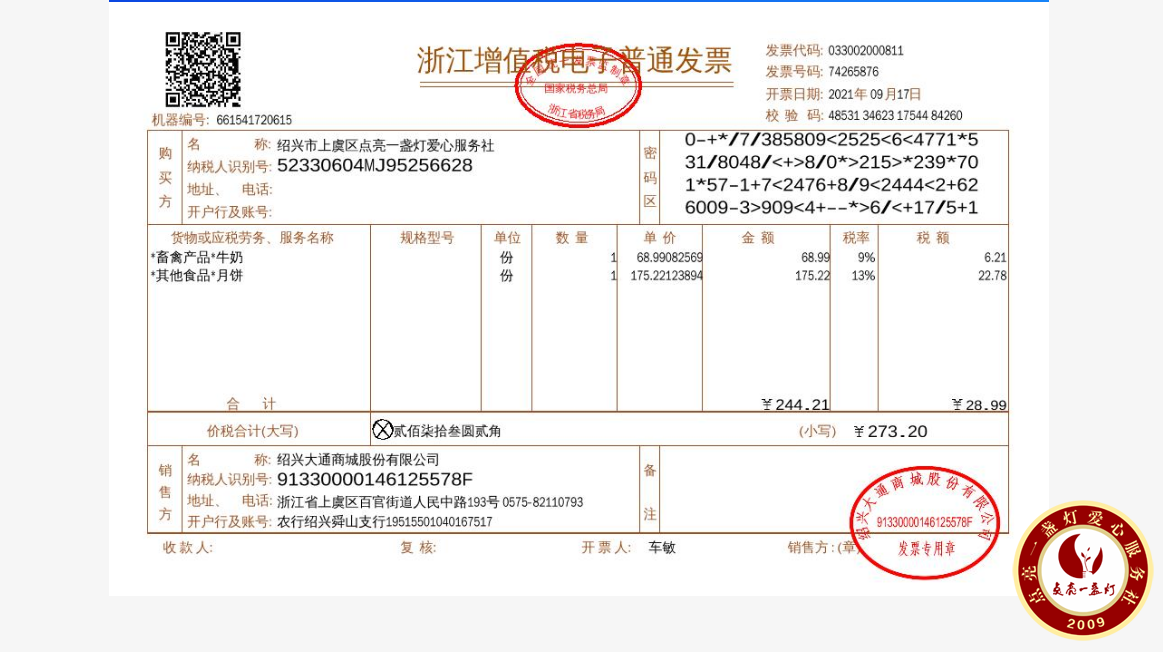Screen dimensions: 1163x652
Task: Click the 9% tax rate
Action: point(866,257)
